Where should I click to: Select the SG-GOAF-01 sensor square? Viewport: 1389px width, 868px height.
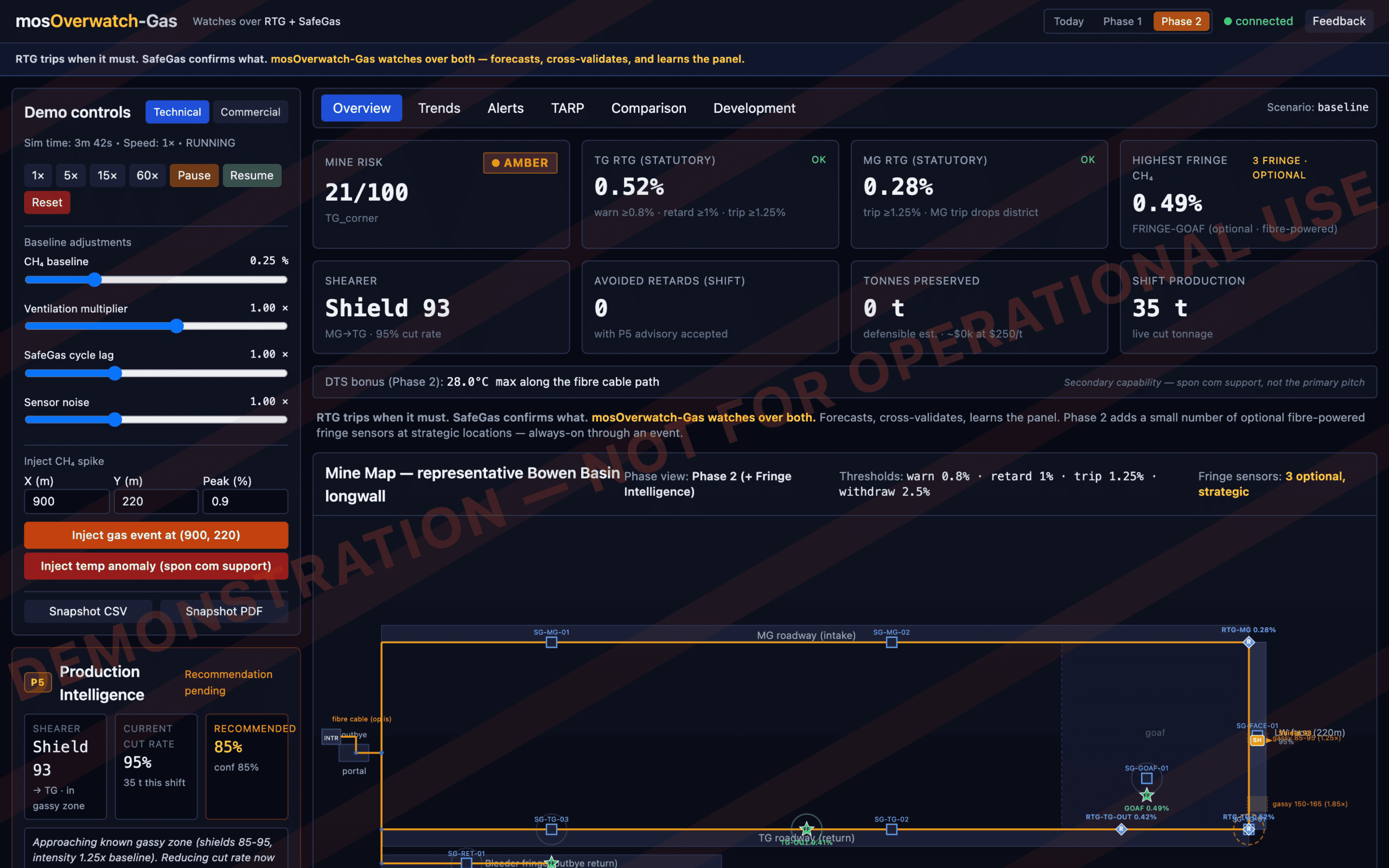(1147, 778)
